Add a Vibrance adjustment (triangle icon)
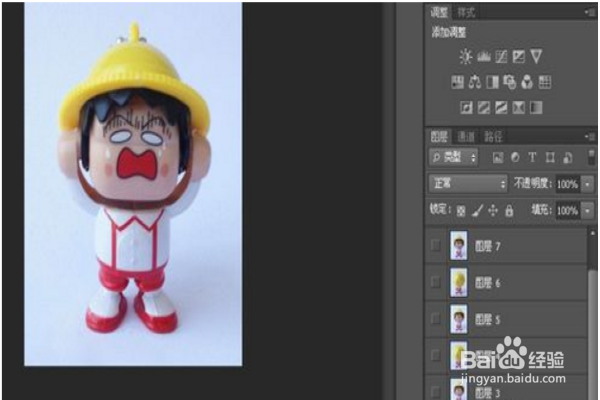Image resolution: width=600 pixels, height=400 pixels. point(536,57)
